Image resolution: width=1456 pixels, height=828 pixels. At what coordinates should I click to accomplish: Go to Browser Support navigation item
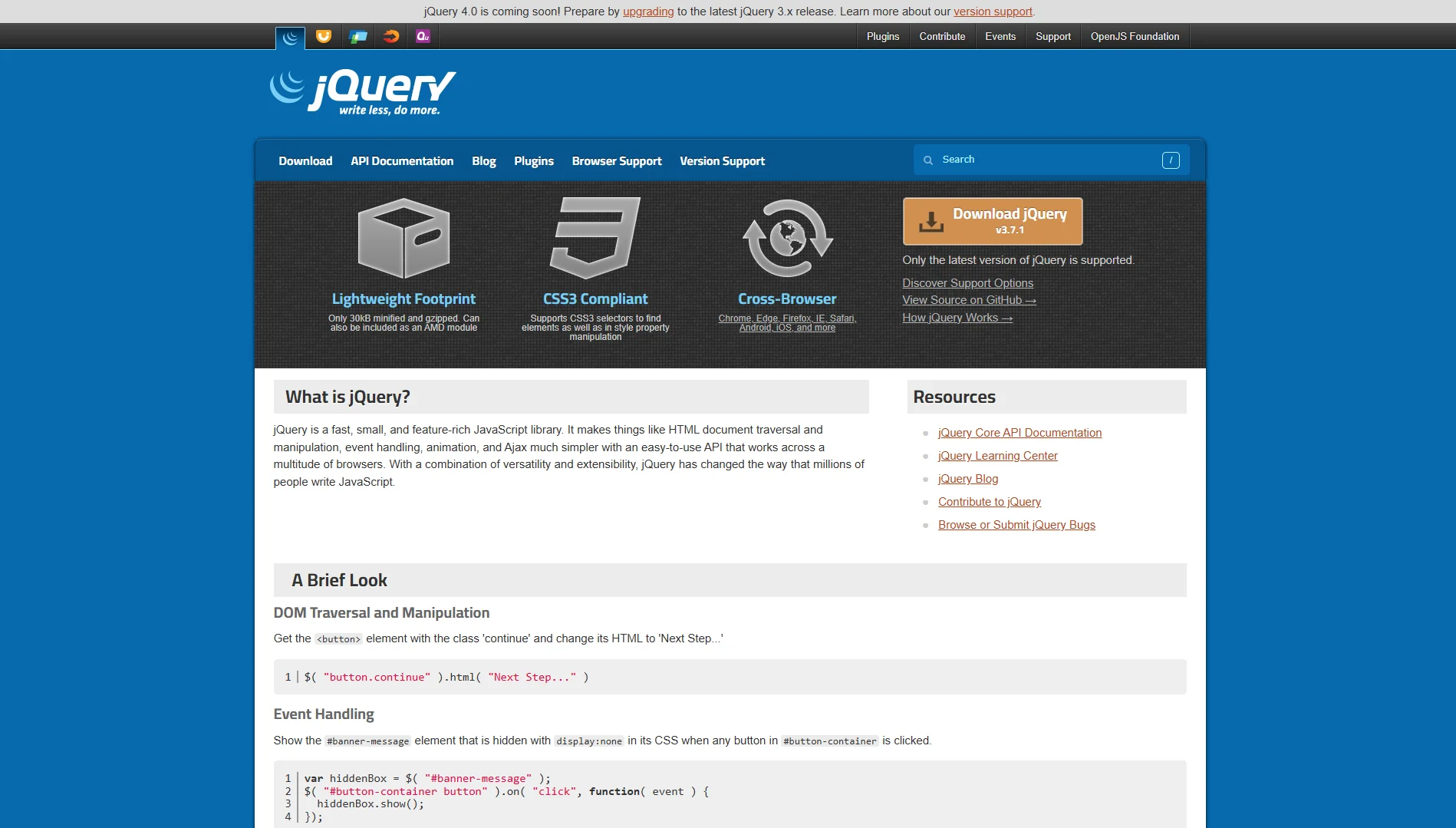coord(617,161)
